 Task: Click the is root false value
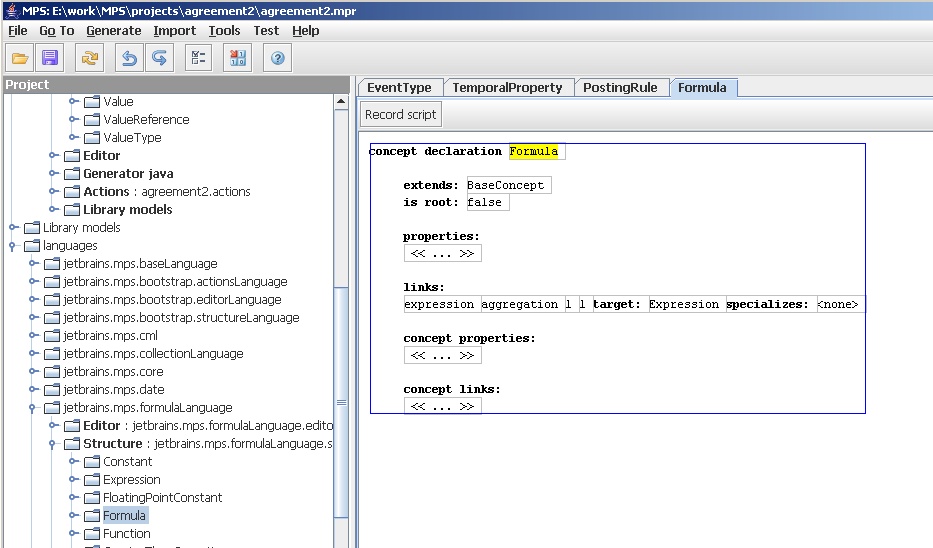[x=487, y=203]
